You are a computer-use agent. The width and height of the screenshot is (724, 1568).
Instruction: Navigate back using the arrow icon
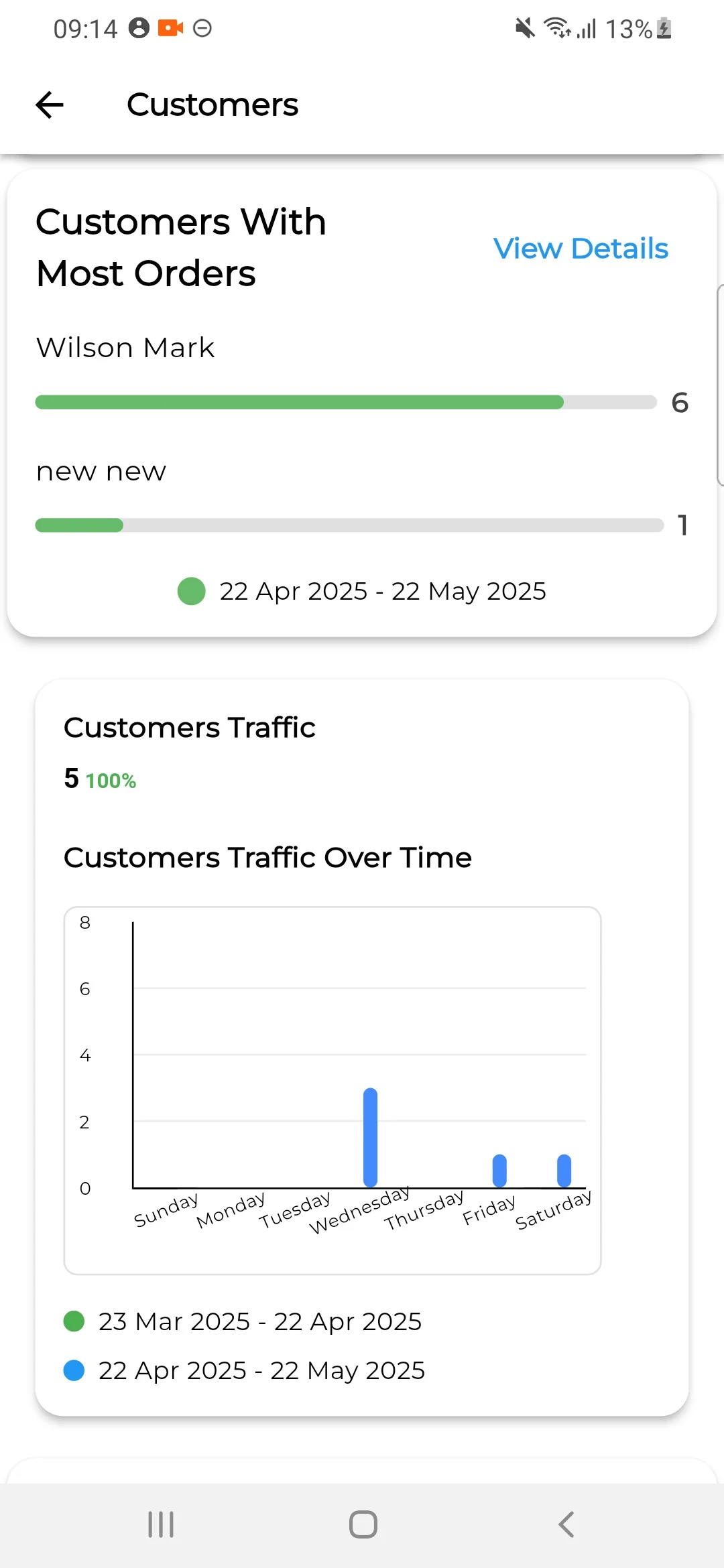tap(49, 105)
